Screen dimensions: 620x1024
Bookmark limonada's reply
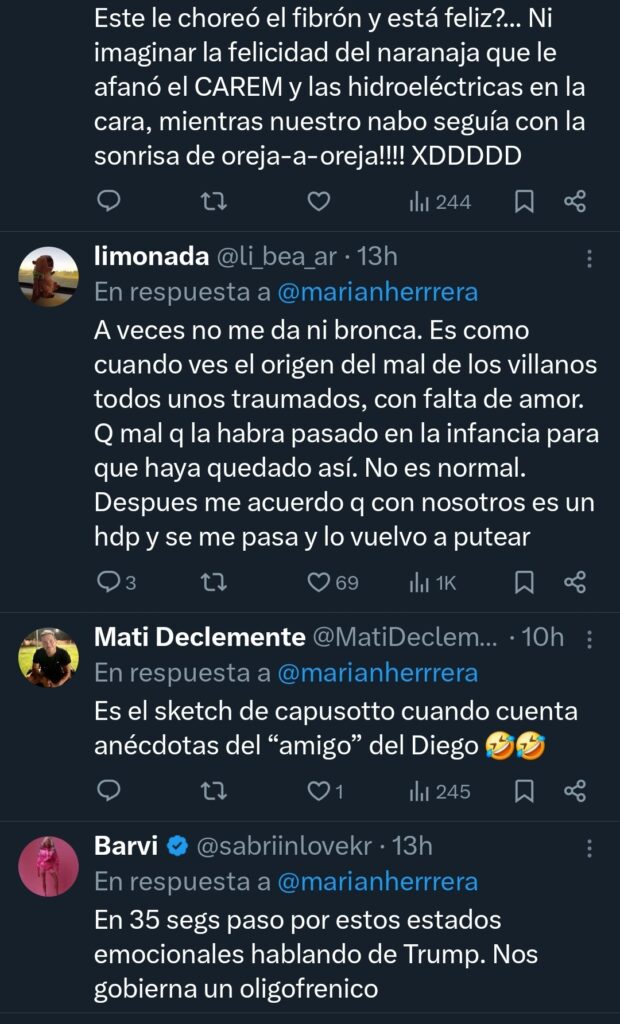(x=523, y=581)
